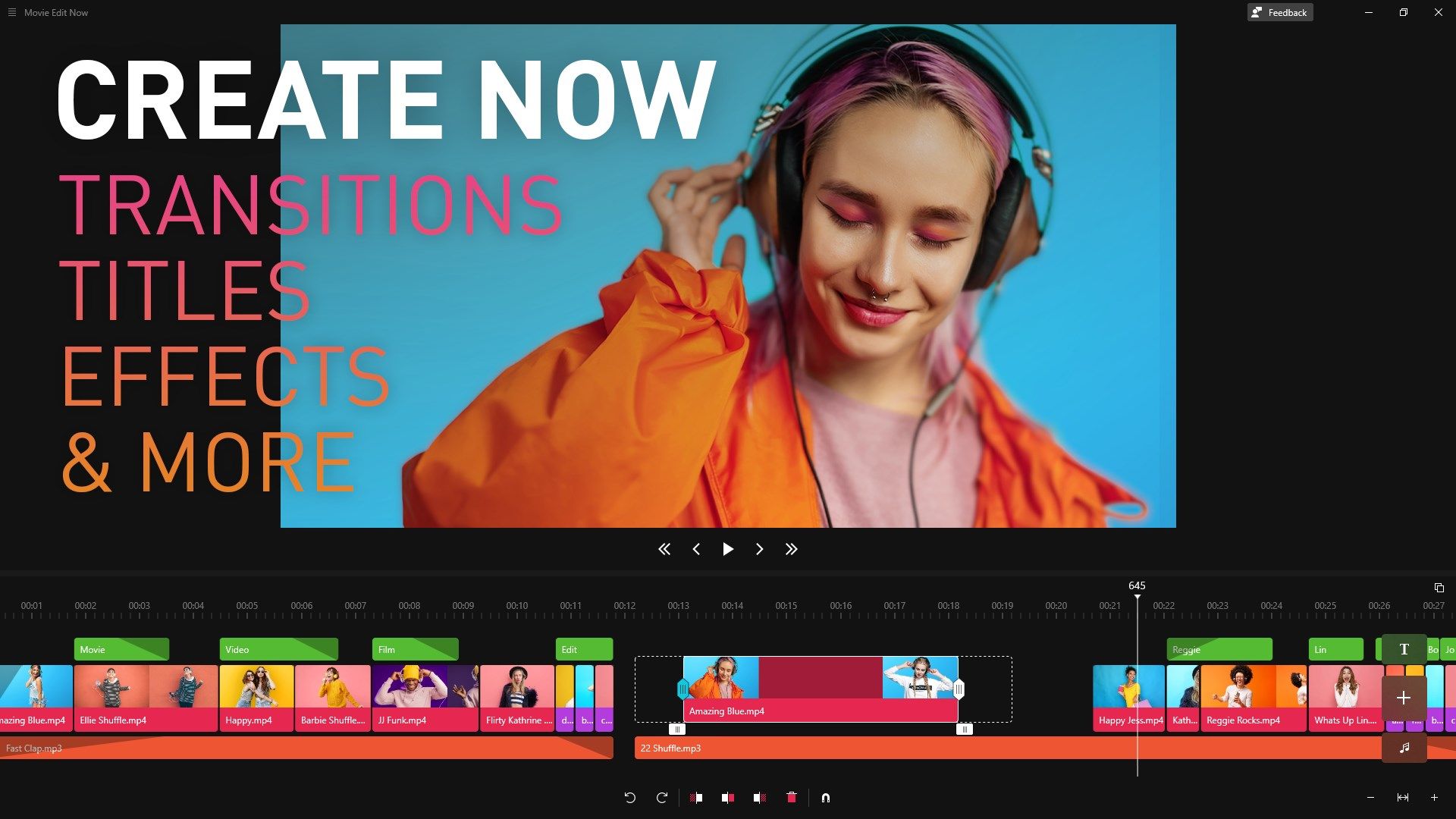Skip to end of timeline

pos(792,549)
